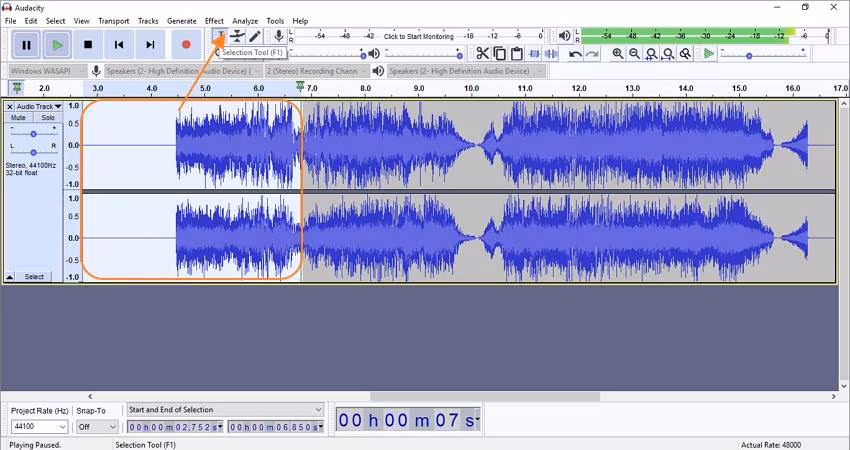850x450 pixels.
Task: Open the 2 (Stereo) Recording Channels dropdown
Action: click(x=317, y=71)
